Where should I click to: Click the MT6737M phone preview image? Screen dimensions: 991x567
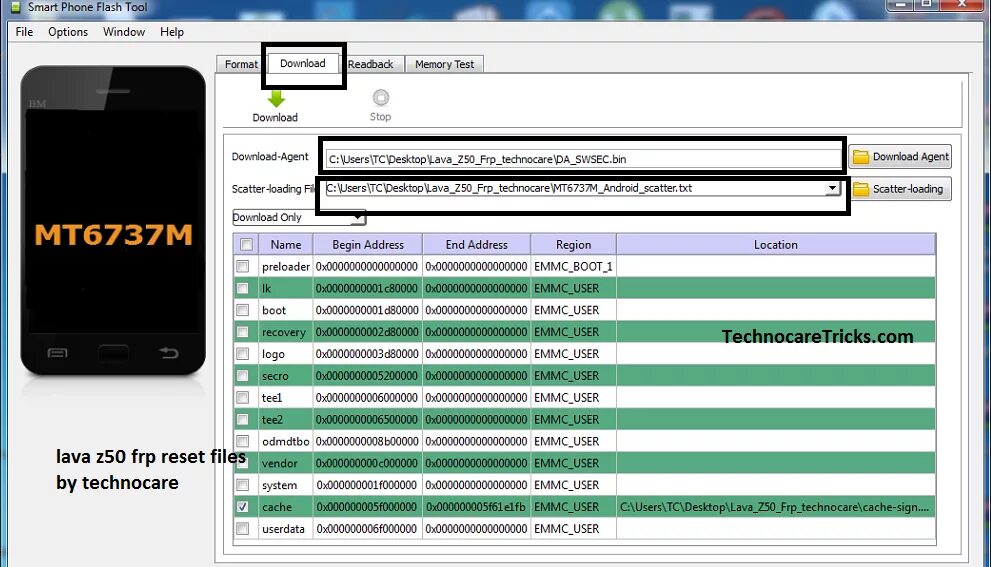coord(113,220)
